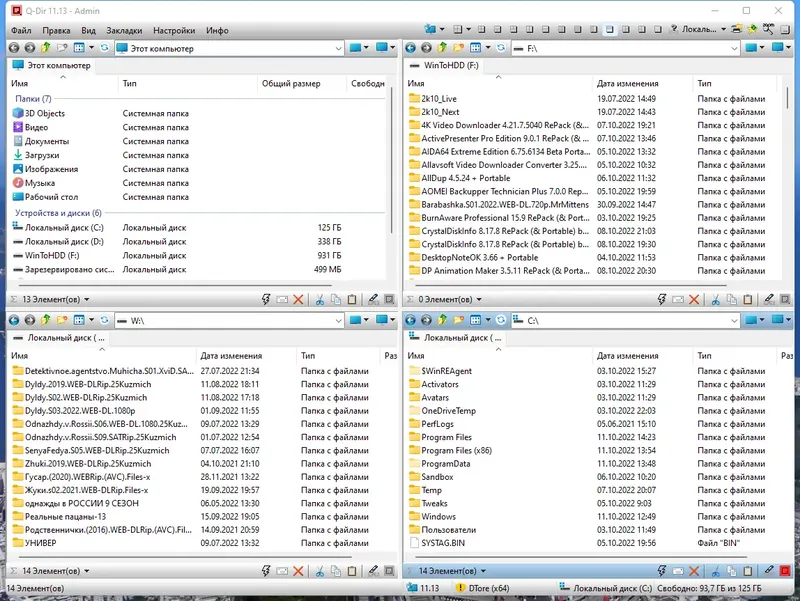This screenshot has height=601, width=800.
Task: Select the SYSTAG.BIN file
Action: pyautogui.click(x=442, y=543)
